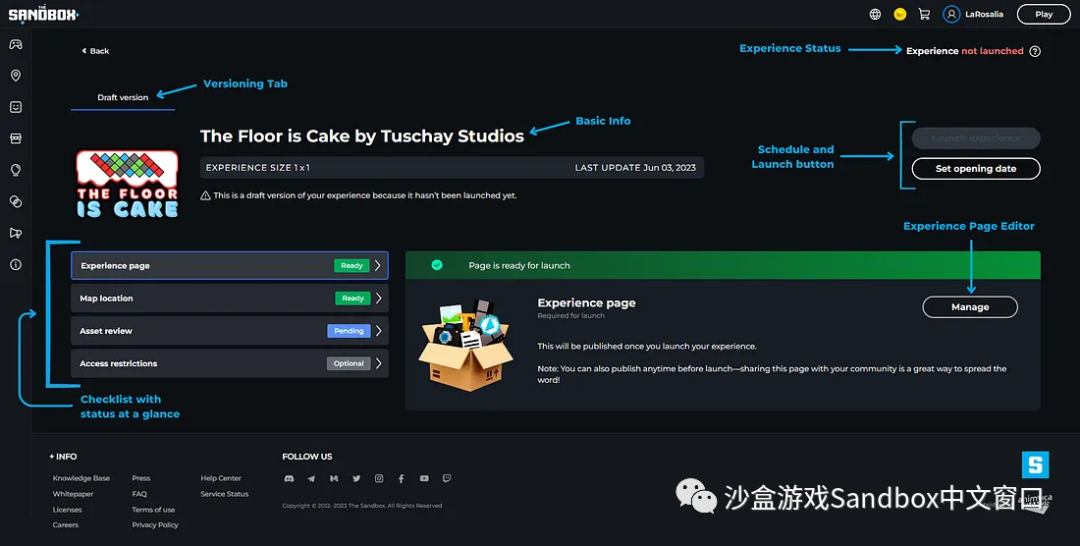Click the 'Experience not launched' status text
The image size is (1080, 546).
click(964, 51)
